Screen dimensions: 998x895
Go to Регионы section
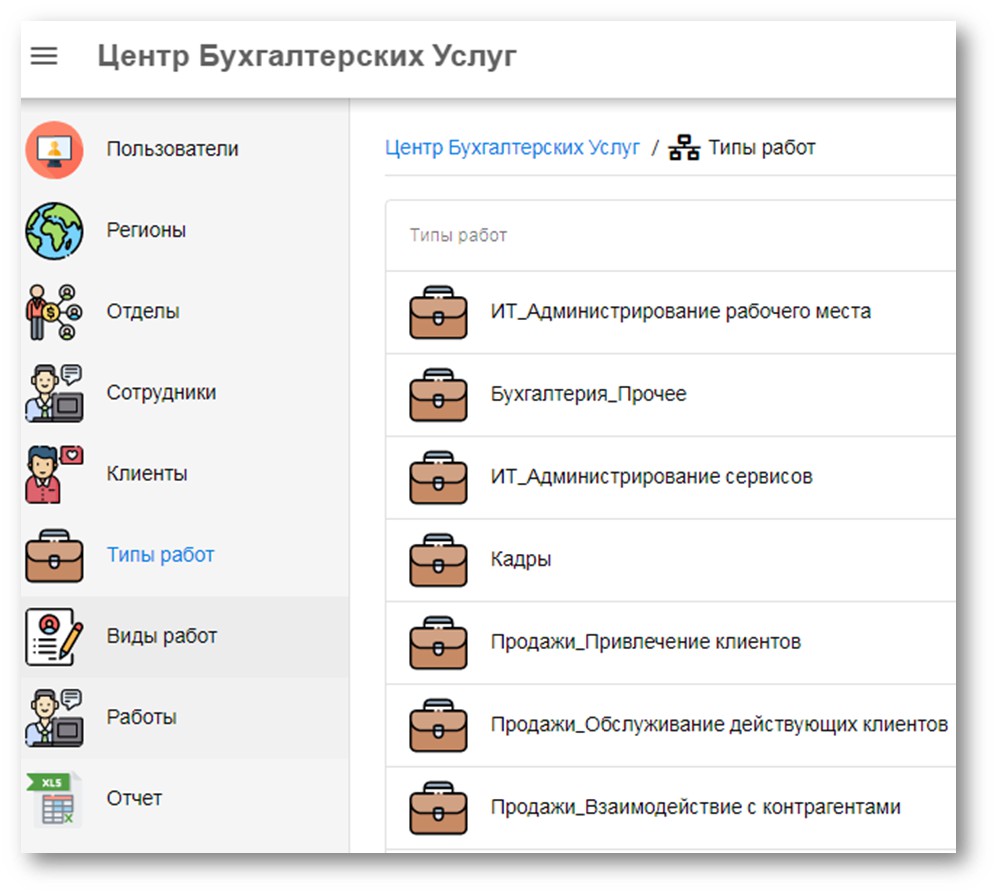tap(185, 230)
